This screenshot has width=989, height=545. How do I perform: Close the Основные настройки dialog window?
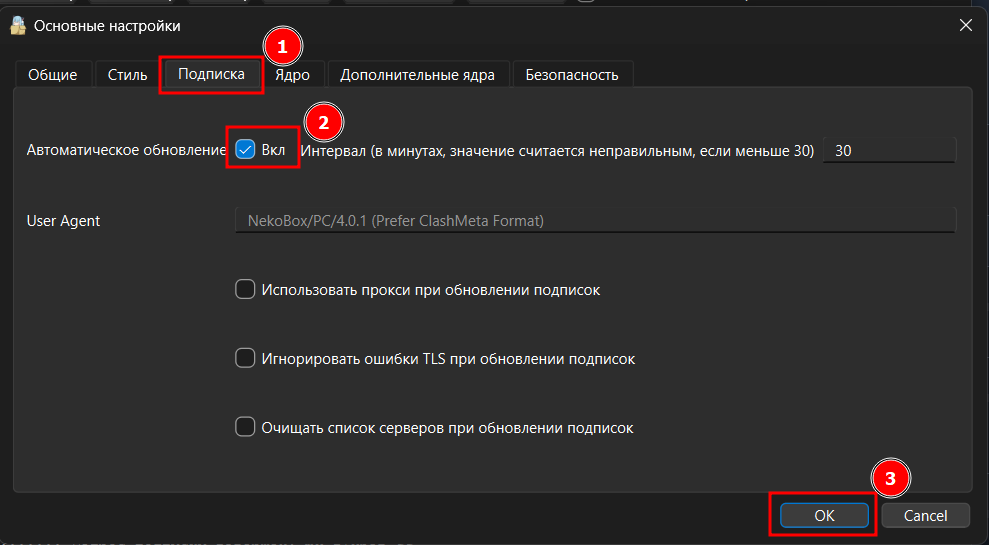965,26
